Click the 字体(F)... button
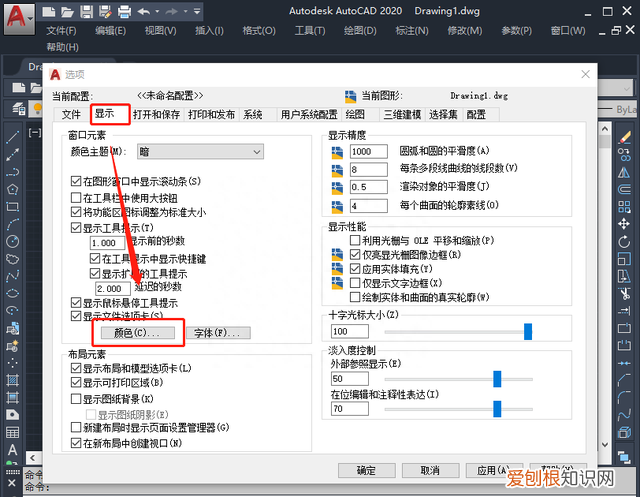This screenshot has width=640, height=497. pyautogui.click(x=218, y=333)
